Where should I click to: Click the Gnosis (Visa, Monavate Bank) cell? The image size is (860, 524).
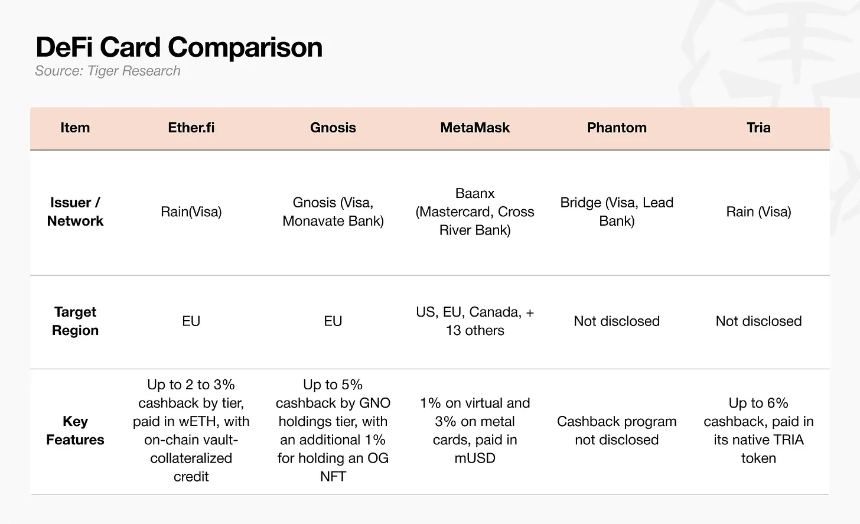(333, 212)
